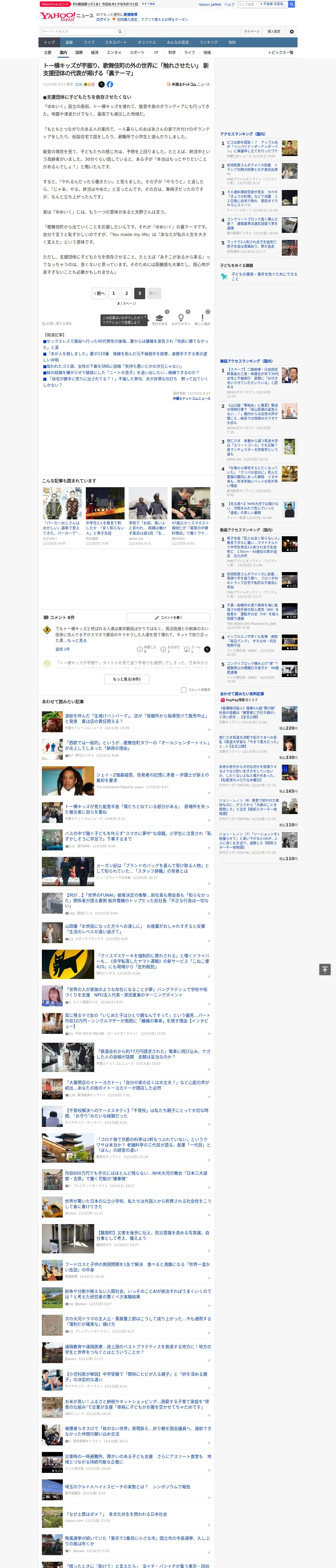Click the 購入履歴 link
The image size is (336, 1568).
(274, 32)
